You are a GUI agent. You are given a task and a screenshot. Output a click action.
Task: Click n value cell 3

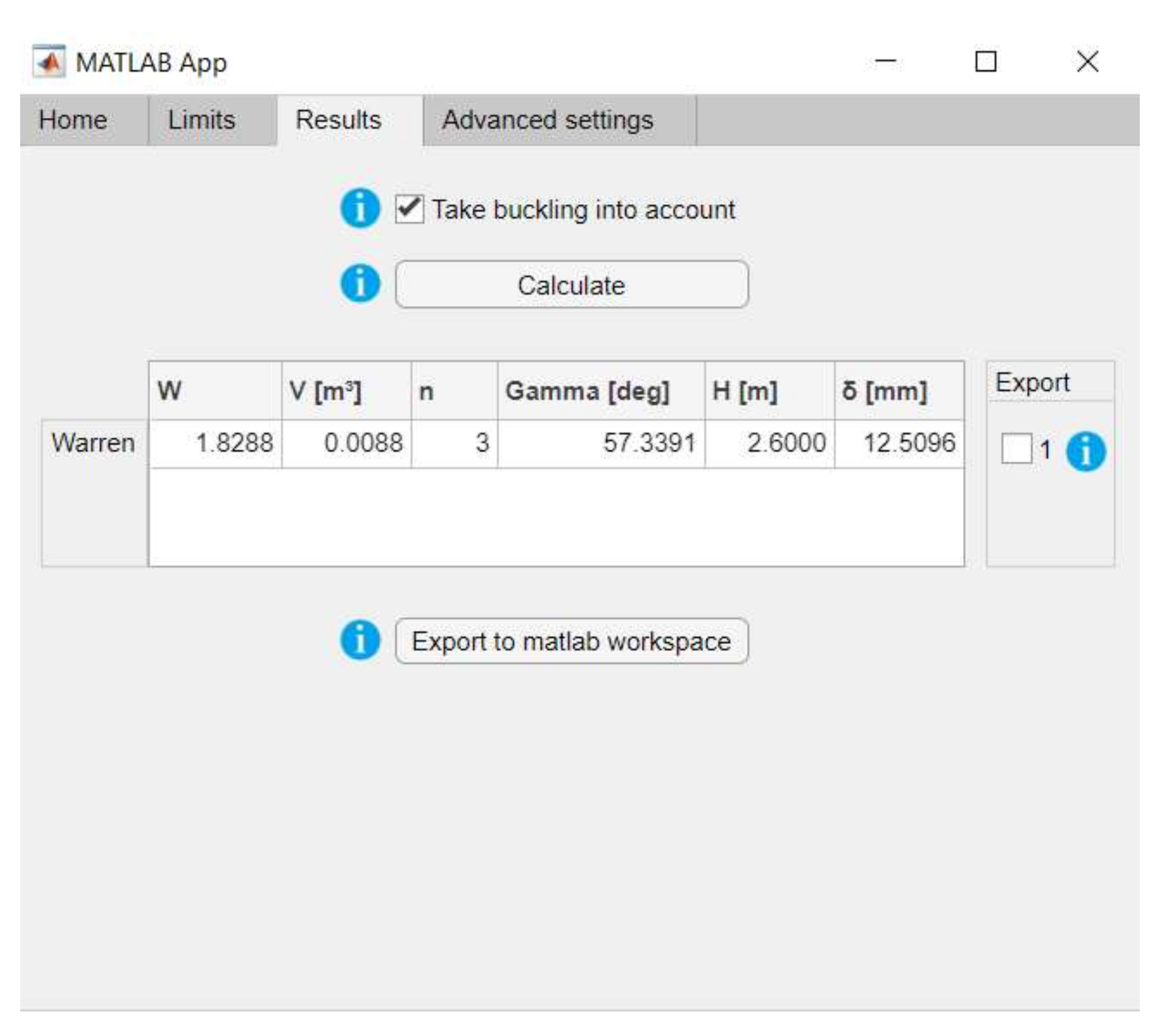(455, 443)
